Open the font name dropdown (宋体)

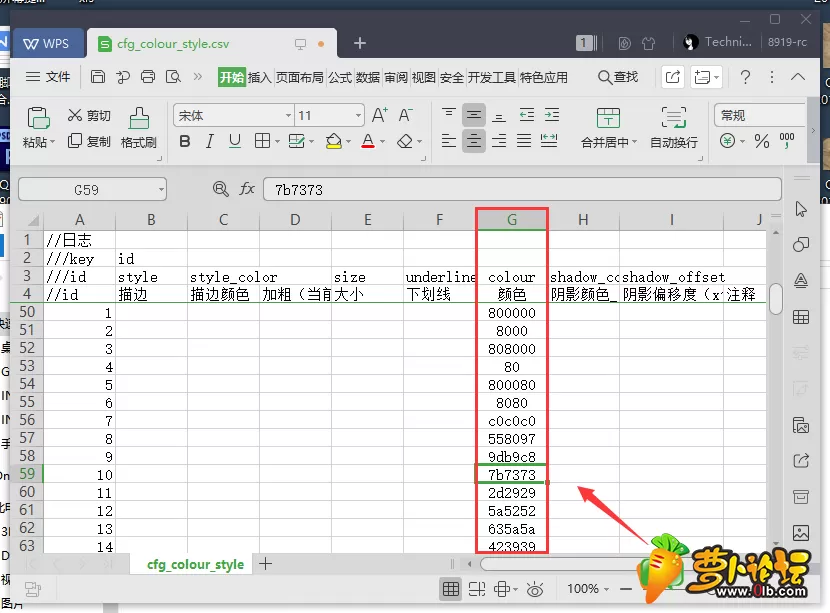pos(288,115)
